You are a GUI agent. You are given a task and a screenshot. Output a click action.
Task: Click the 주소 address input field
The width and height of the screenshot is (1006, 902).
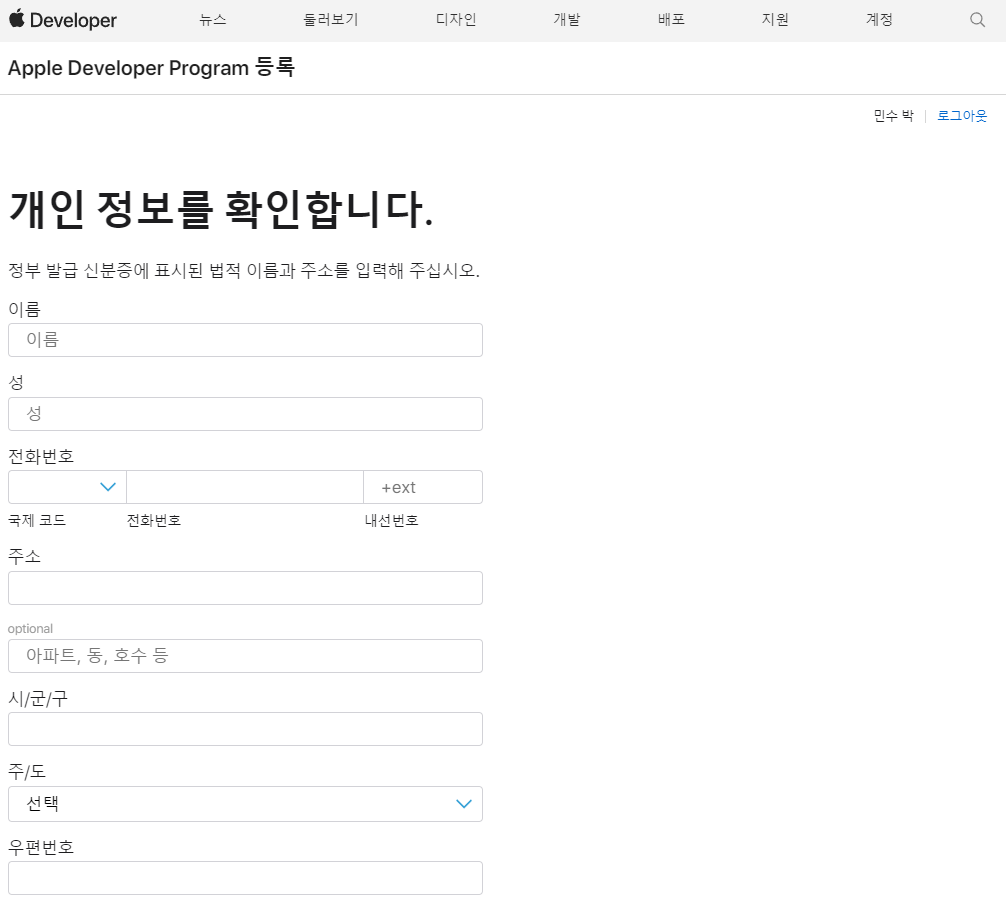(245, 588)
